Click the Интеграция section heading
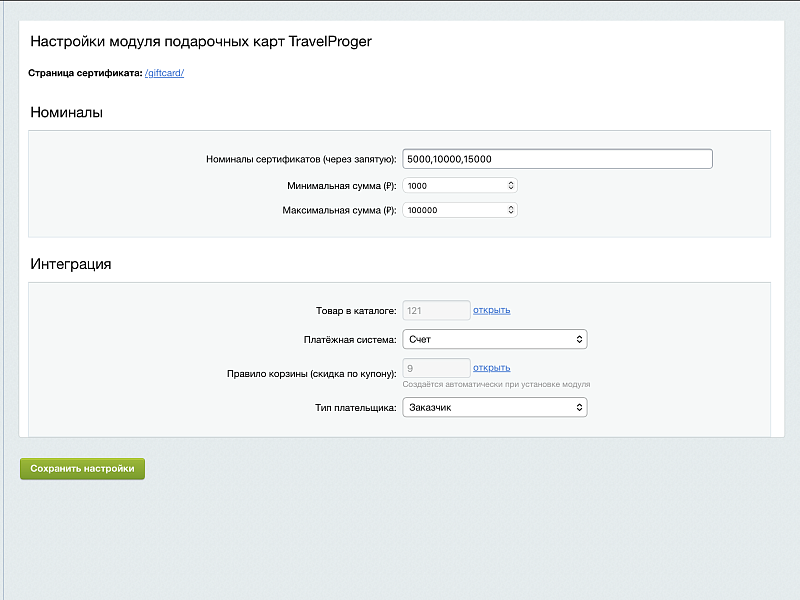Viewport: 800px width, 600px height. [70, 264]
